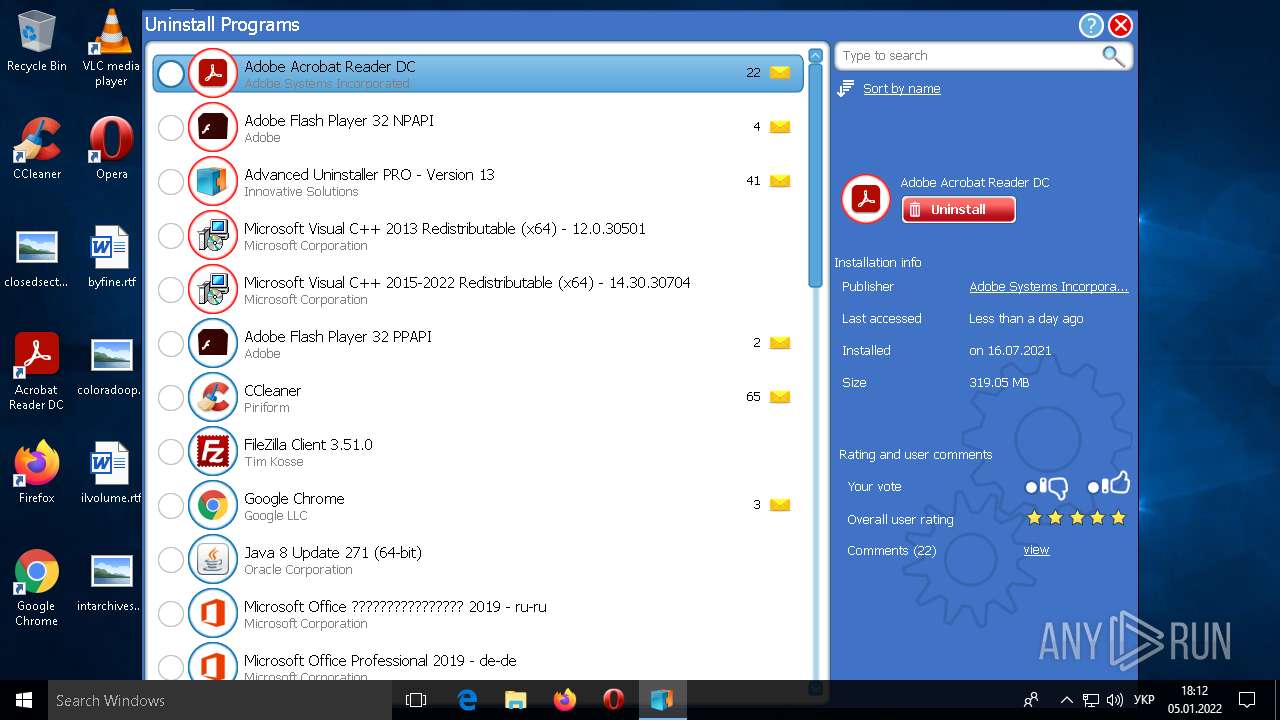Select the Adobe Flash Player 32 NPAPI radio button
The image size is (1280, 720).
171,127
